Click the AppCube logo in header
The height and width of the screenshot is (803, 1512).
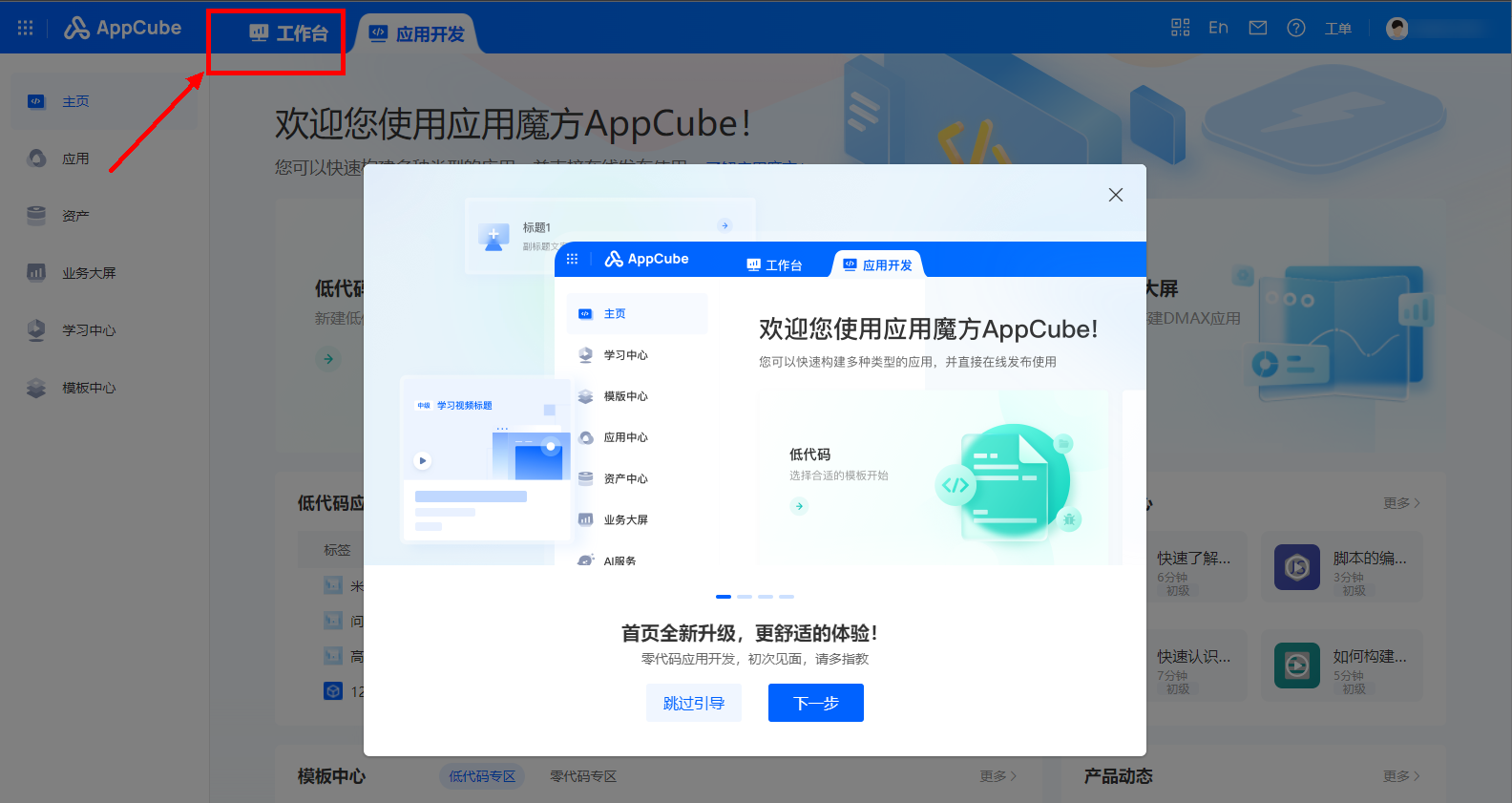(123, 28)
